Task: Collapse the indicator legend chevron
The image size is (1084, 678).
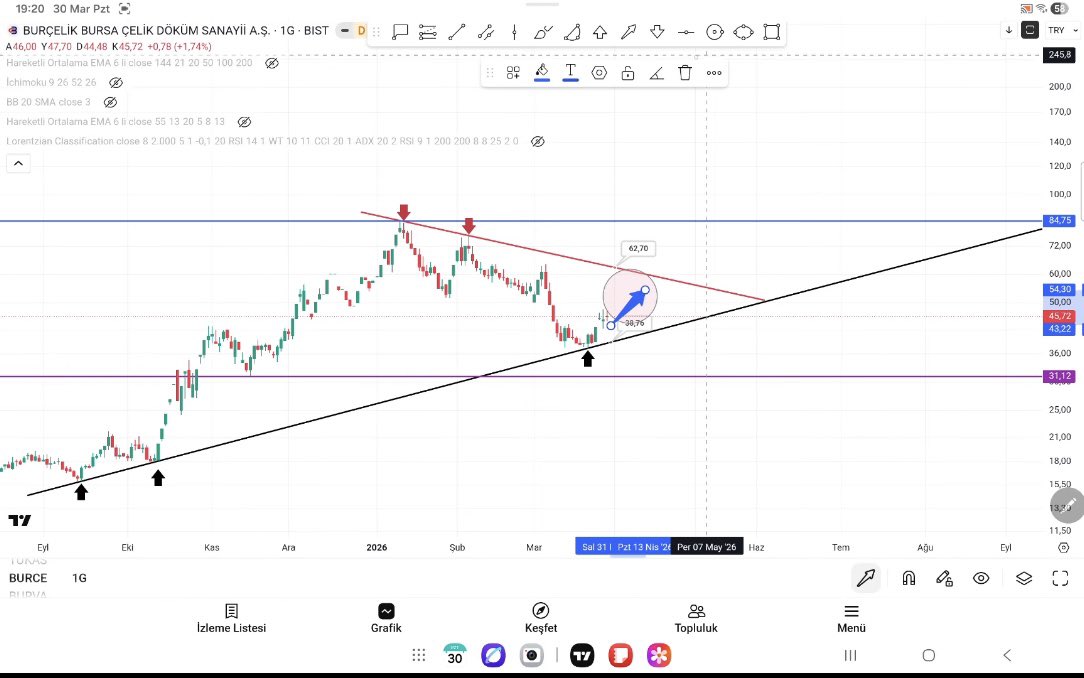Action: coord(18,164)
